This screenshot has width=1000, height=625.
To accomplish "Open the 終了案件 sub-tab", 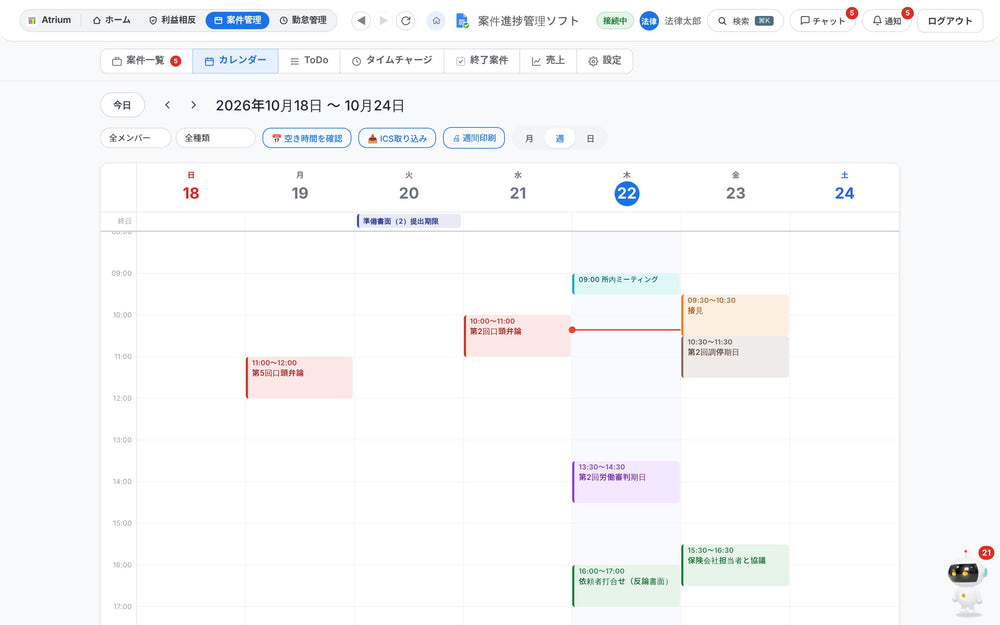I will click(482, 61).
